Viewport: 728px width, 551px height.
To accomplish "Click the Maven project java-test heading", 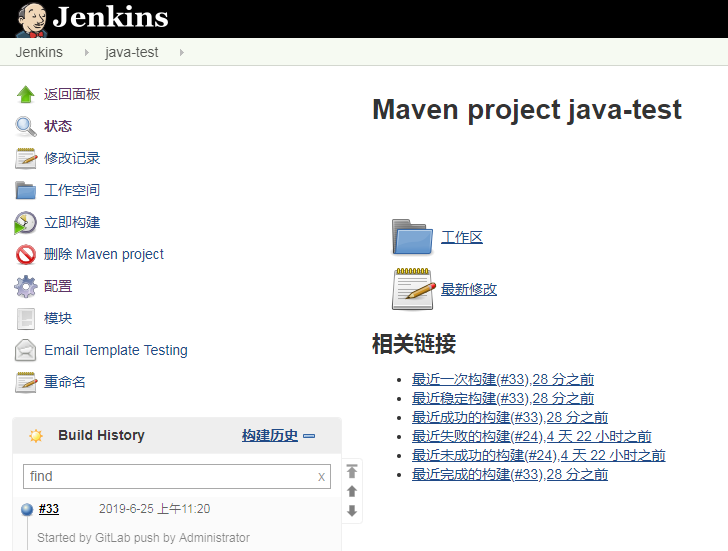I will [527, 110].
